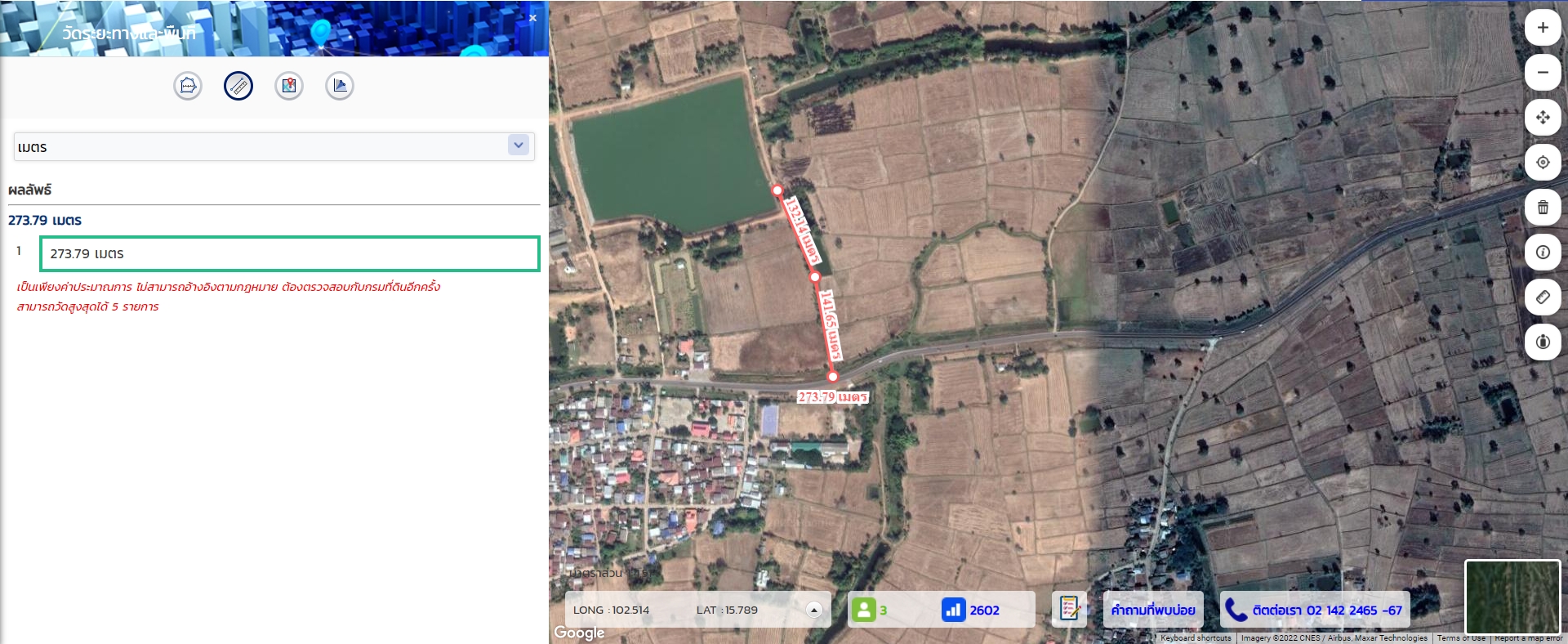Close the measurement panel with X

coord(532,18)
